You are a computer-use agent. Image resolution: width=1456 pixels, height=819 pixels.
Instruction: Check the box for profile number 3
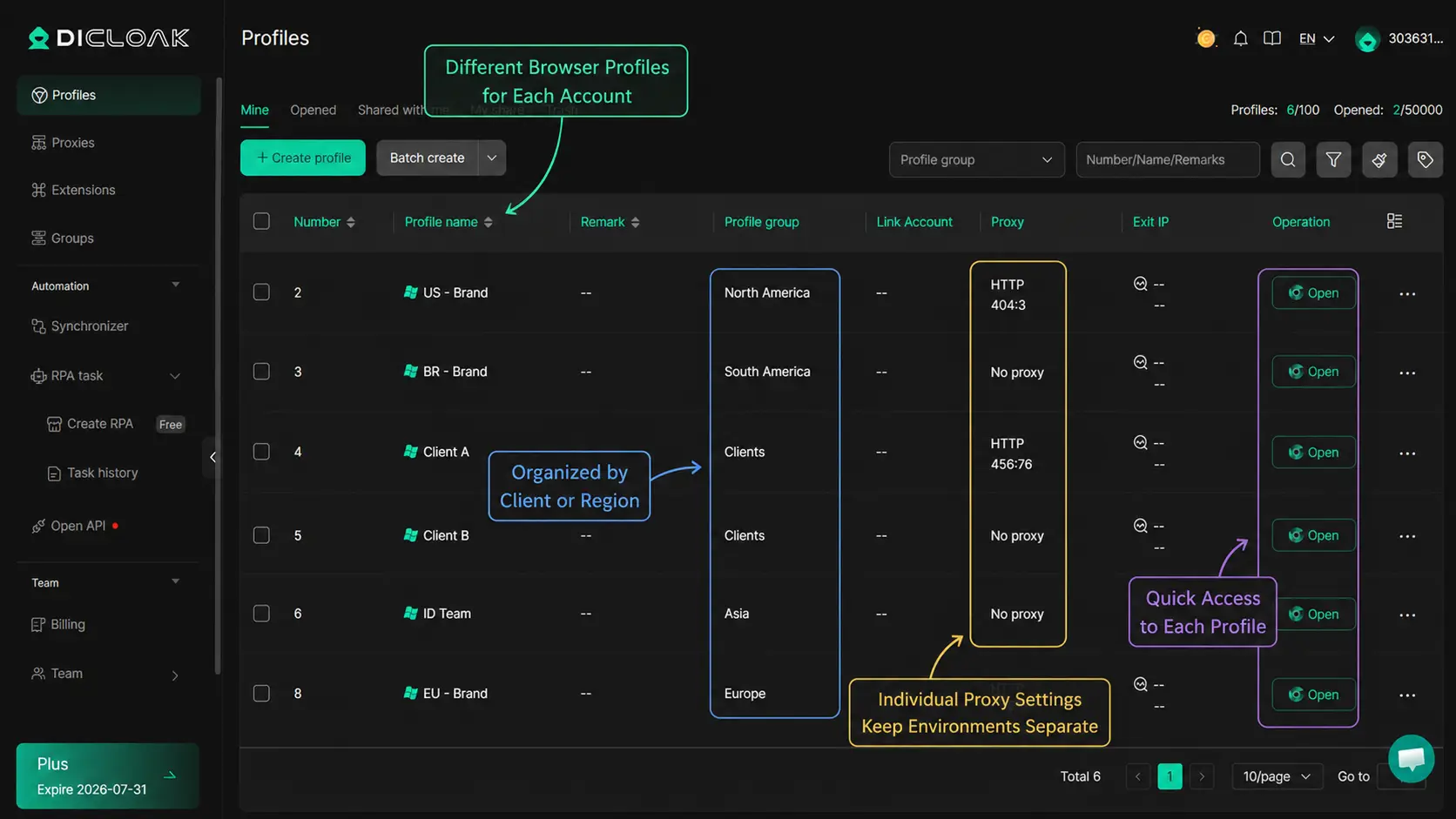(x=261, y=371)
